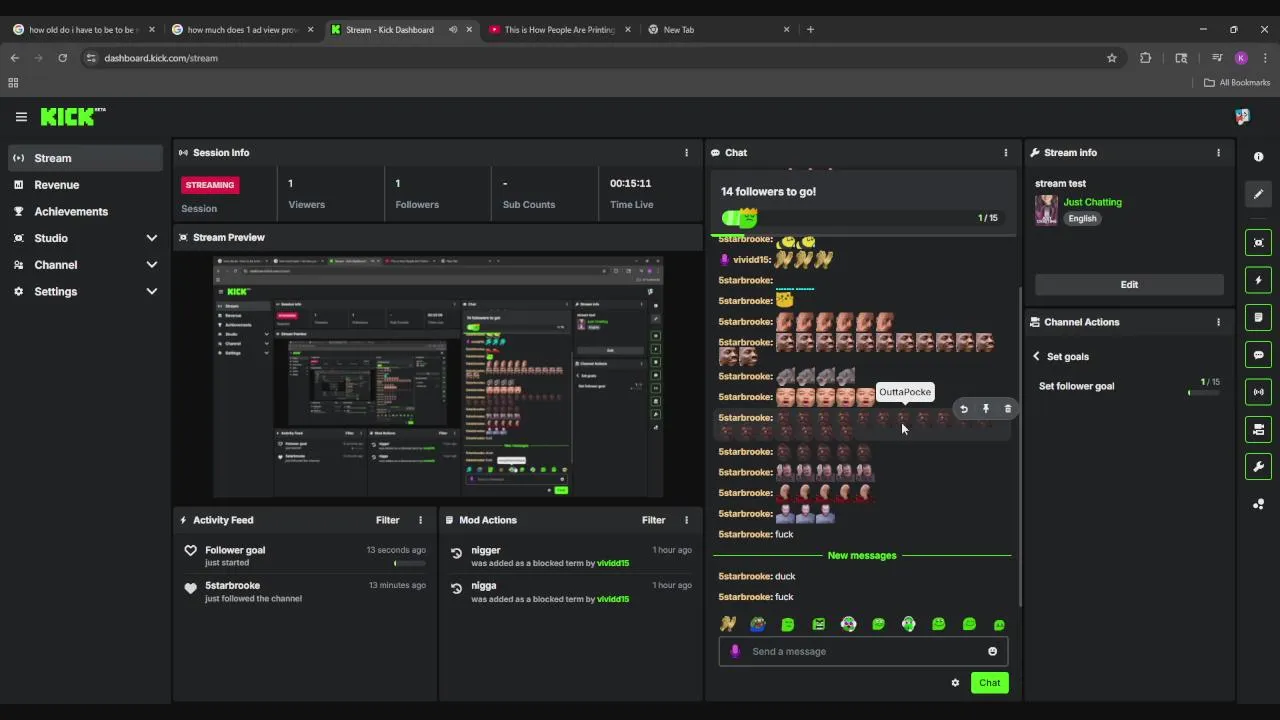The width and height of the screenshot is (1280, 720).
Task: Open the emoji picker in message box
Action: (992, 651)
